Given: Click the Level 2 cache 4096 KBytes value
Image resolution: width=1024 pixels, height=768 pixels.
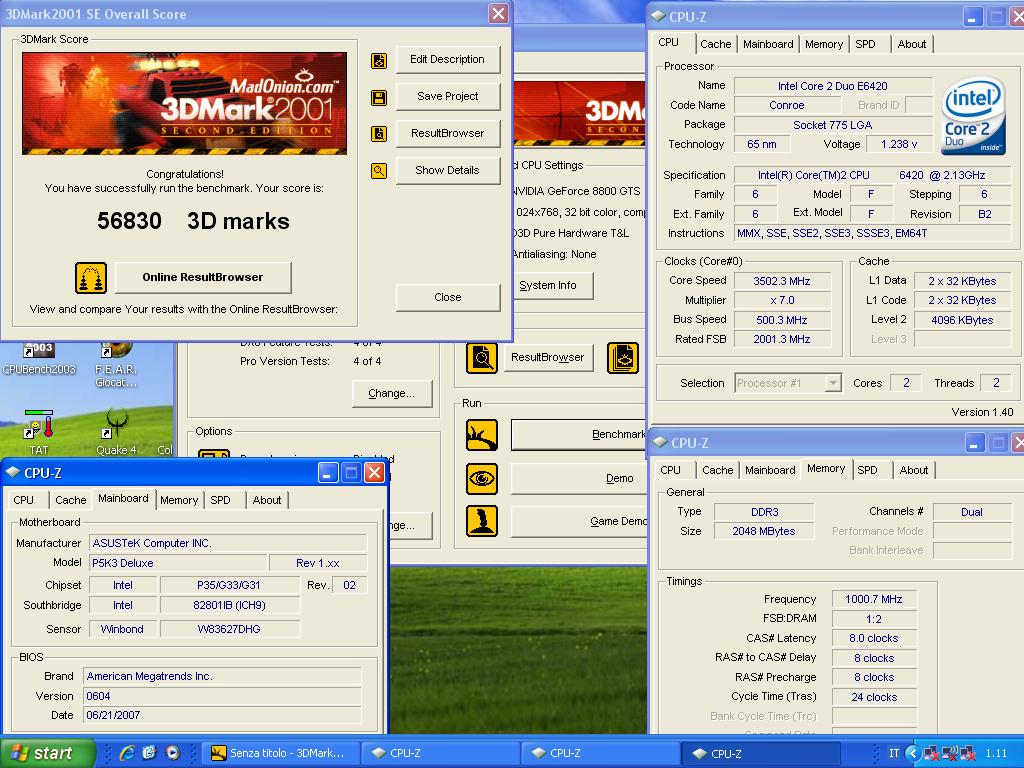Looking at the screenshot, I should pos(962,321).
